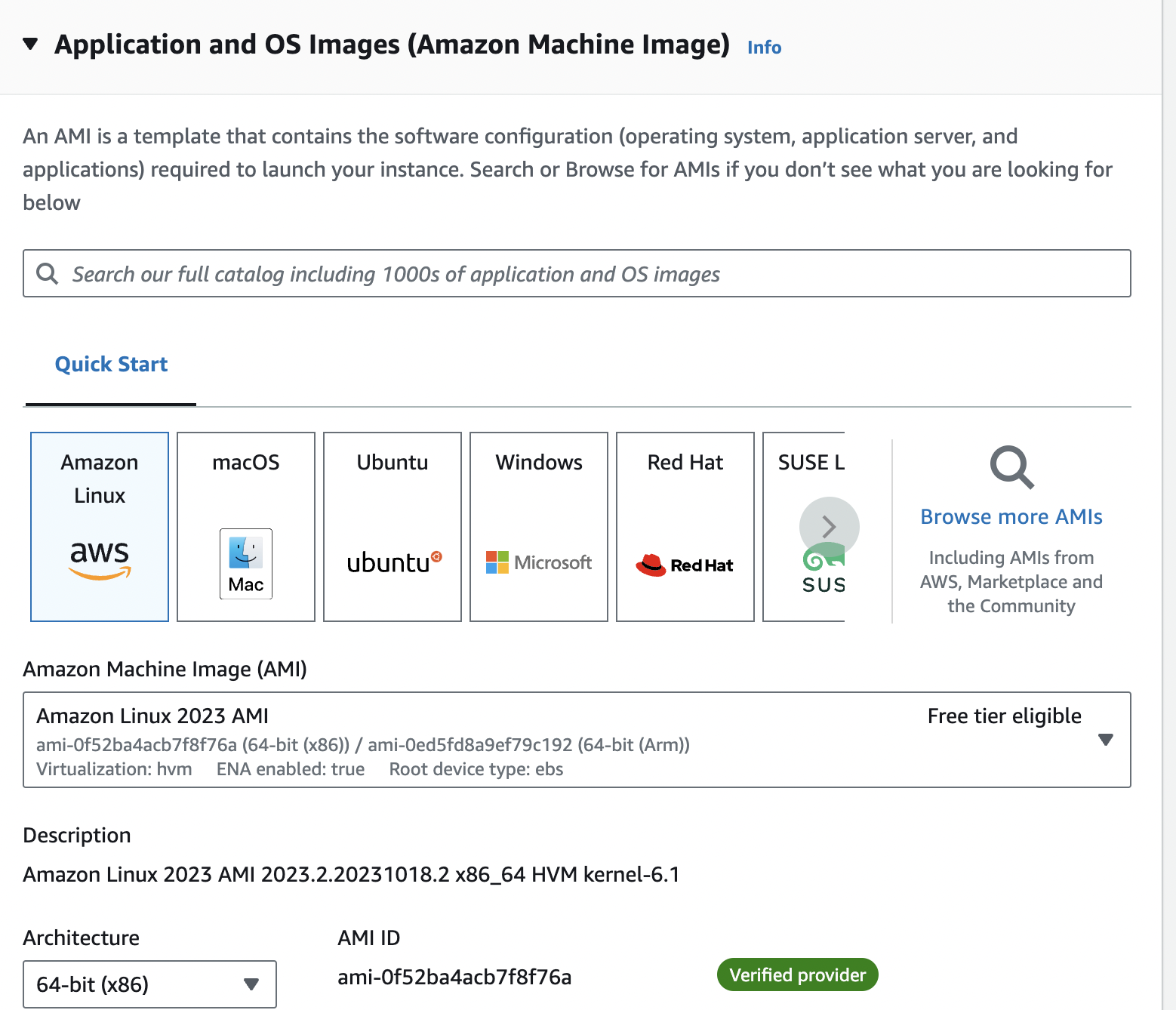Open the Browse more AMIs link
This screenshot has width=1176, height=1010.
(1011, 516)
